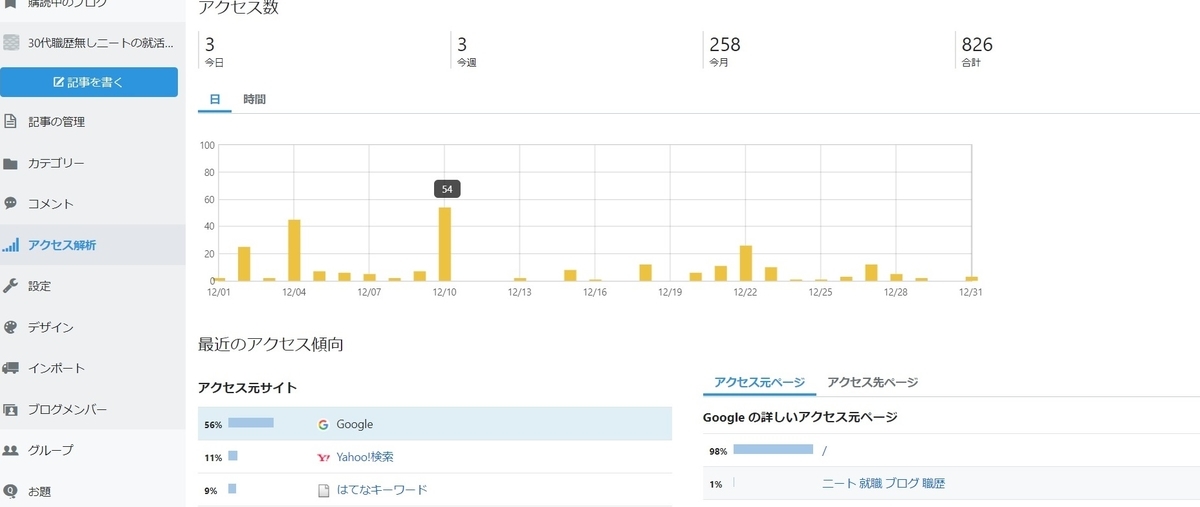Click the wrench icon beside 設定
Viewport: 1200px width, 507px height.
[x=11, y=285]
